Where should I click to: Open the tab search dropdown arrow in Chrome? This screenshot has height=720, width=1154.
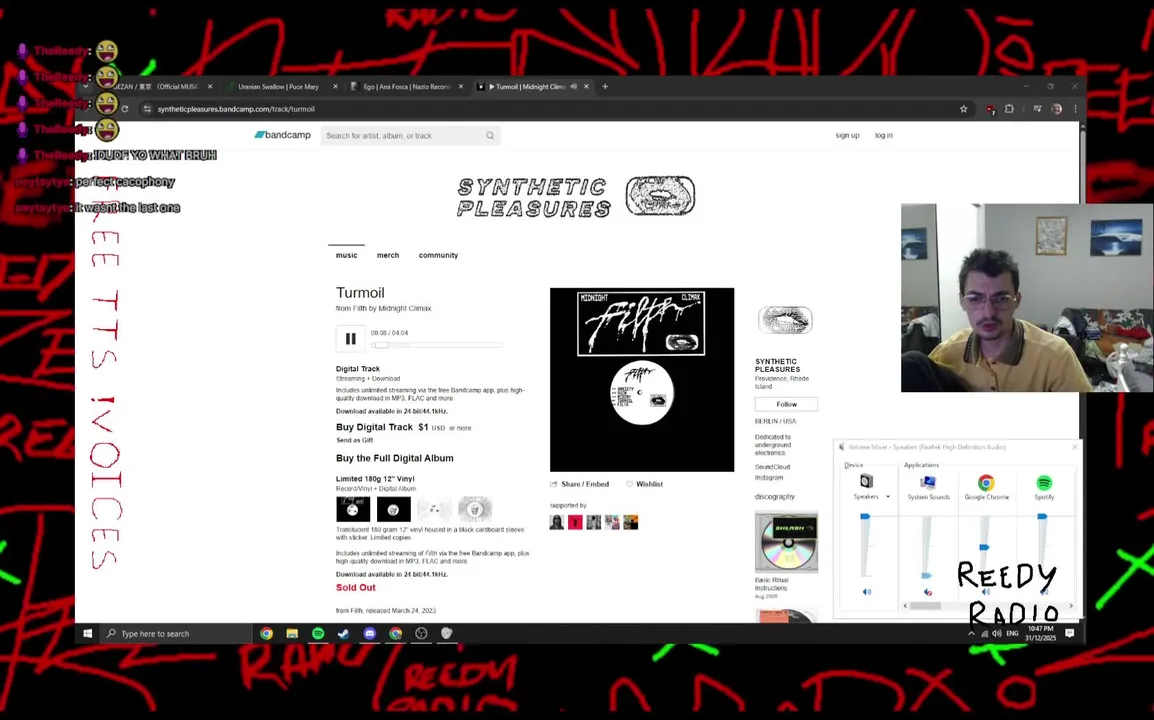[86, 86]
